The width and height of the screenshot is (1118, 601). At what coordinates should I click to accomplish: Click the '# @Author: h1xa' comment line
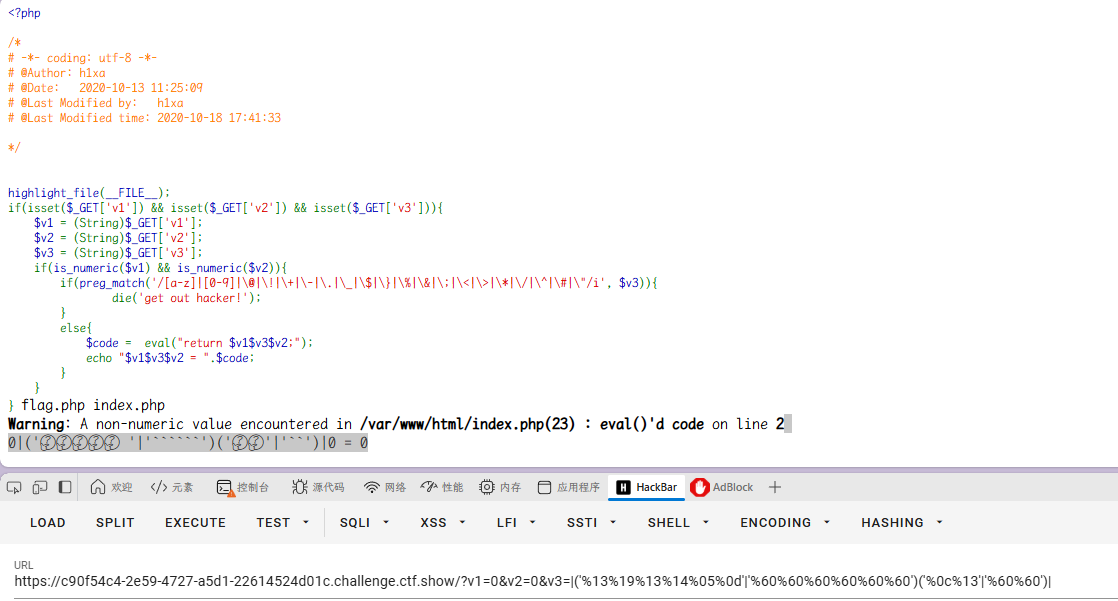coord(56,73)
